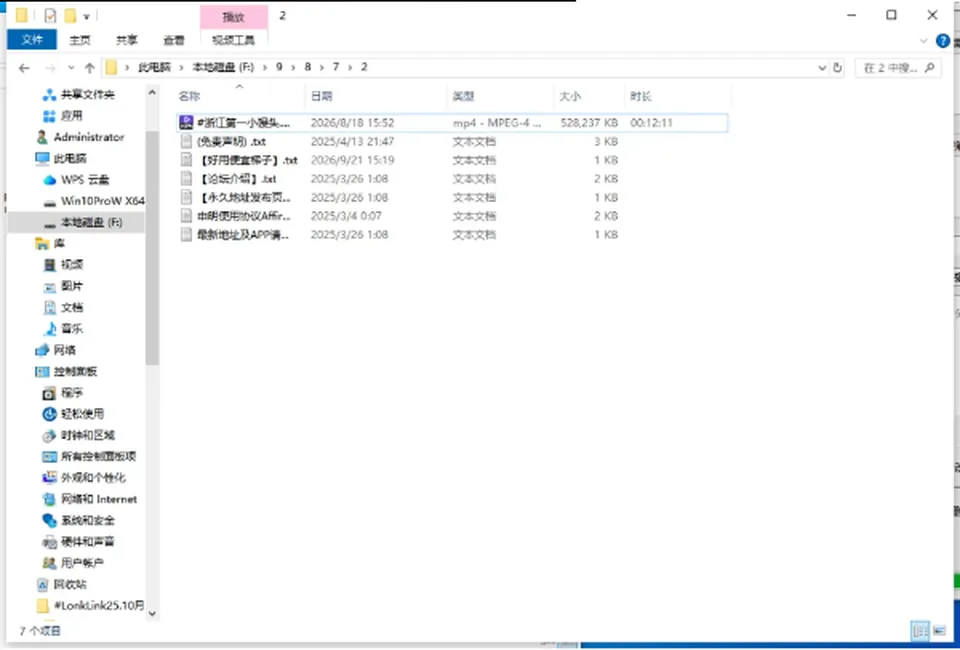Refresh the current folder view
Screen dimensions: 960x650
pyautogui.click(x=838, y=68)
